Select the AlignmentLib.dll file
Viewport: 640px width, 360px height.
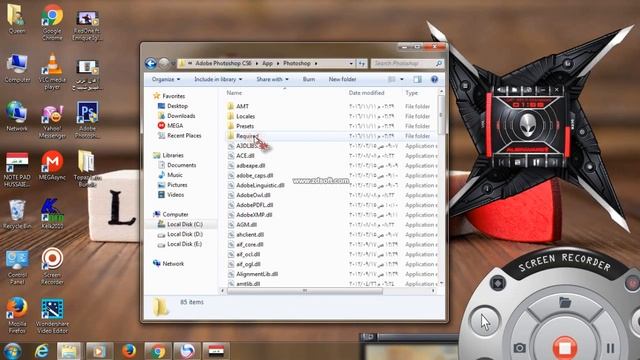(x=257, y=274)
